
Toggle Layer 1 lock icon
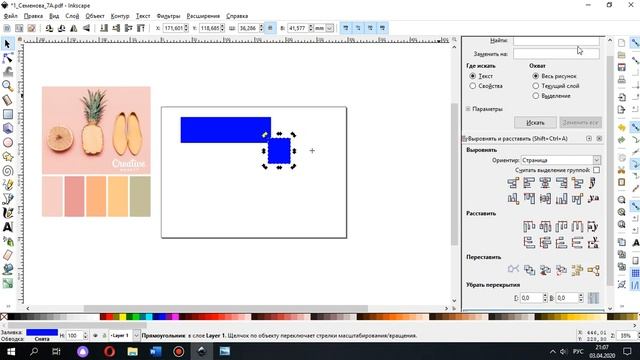click(104, 336)
